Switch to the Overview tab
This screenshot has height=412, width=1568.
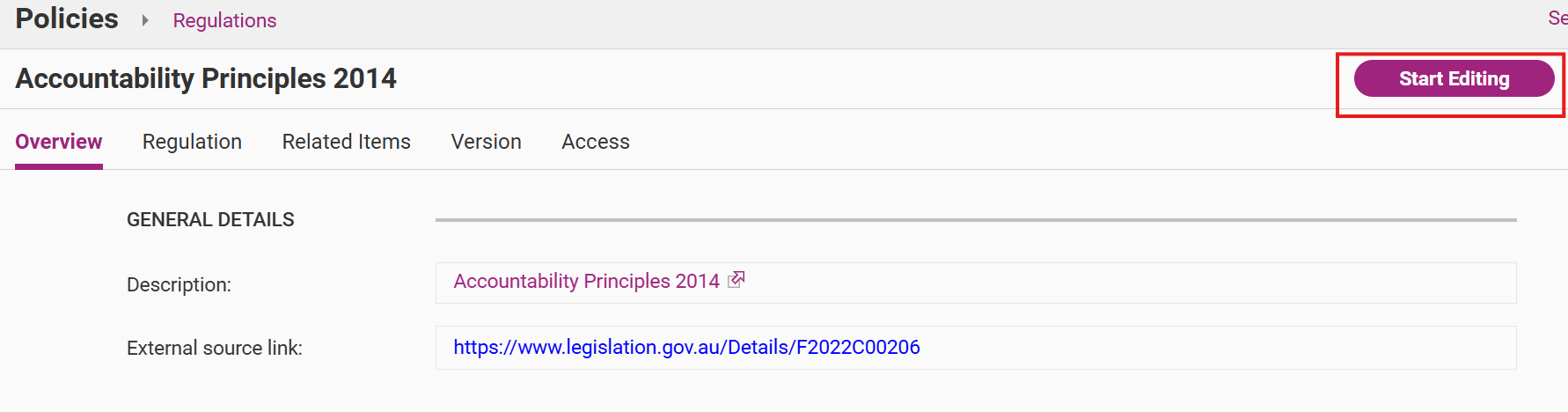(59, 142)
